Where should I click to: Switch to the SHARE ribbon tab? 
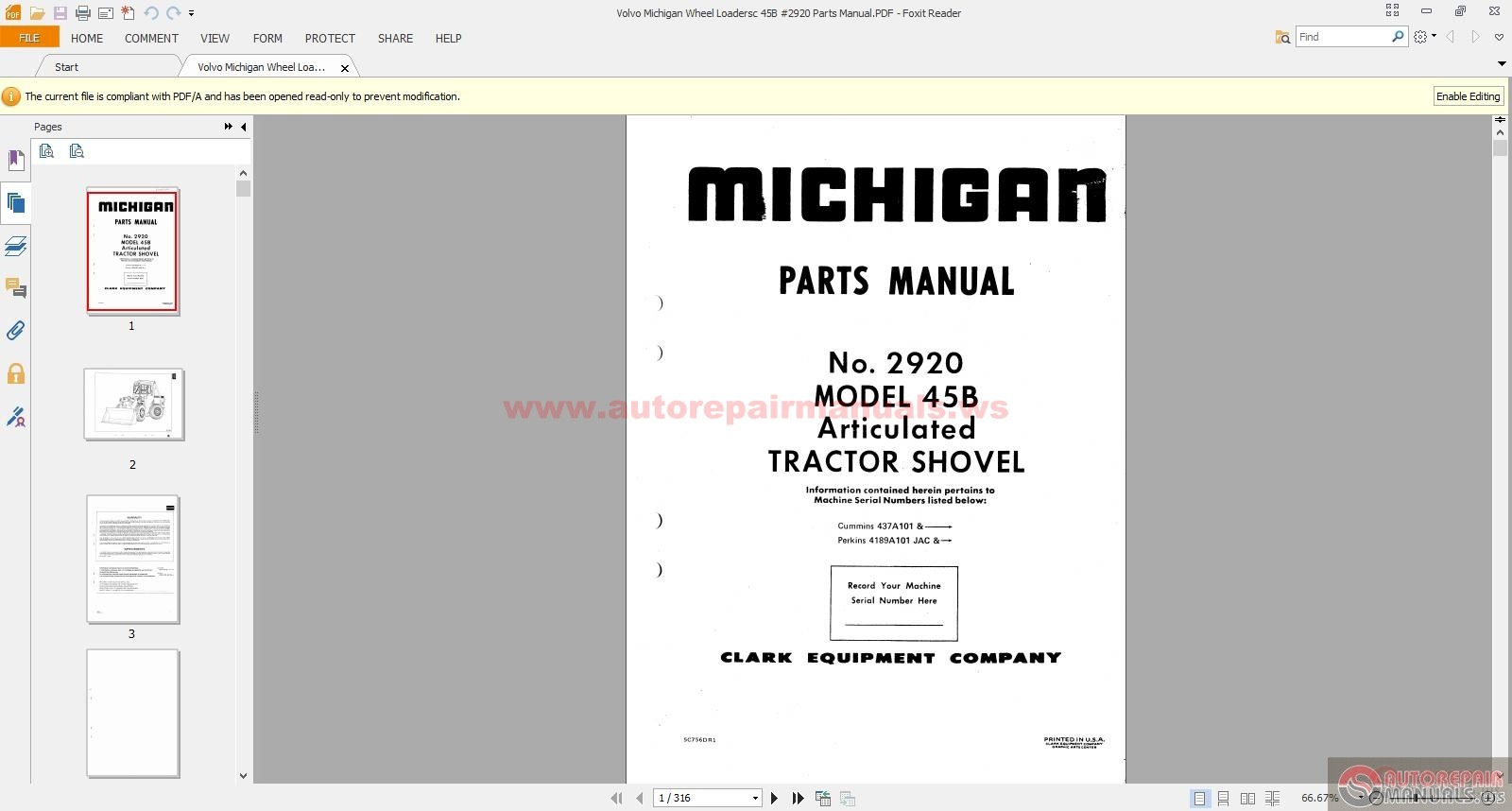tap(395, 38)
